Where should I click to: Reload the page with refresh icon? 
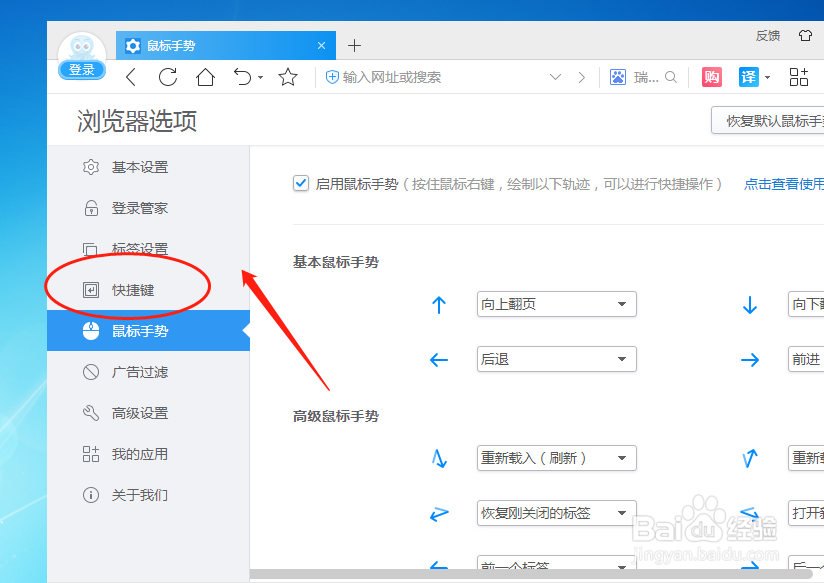coord(168,77)
